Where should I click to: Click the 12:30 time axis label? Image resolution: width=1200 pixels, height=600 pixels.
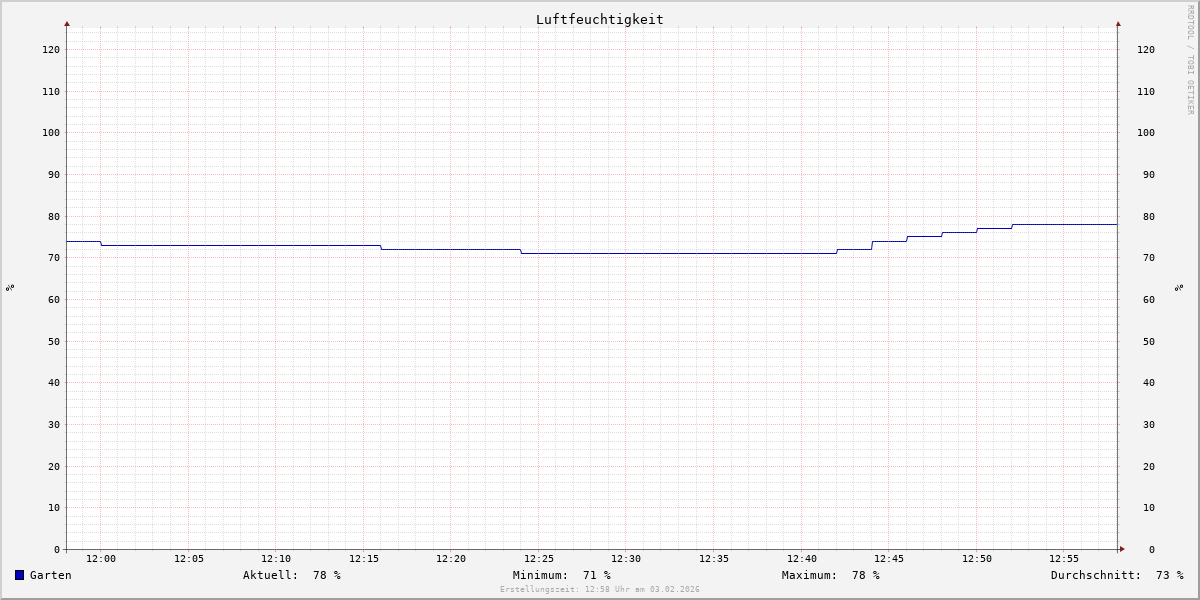tap(626, 559)
